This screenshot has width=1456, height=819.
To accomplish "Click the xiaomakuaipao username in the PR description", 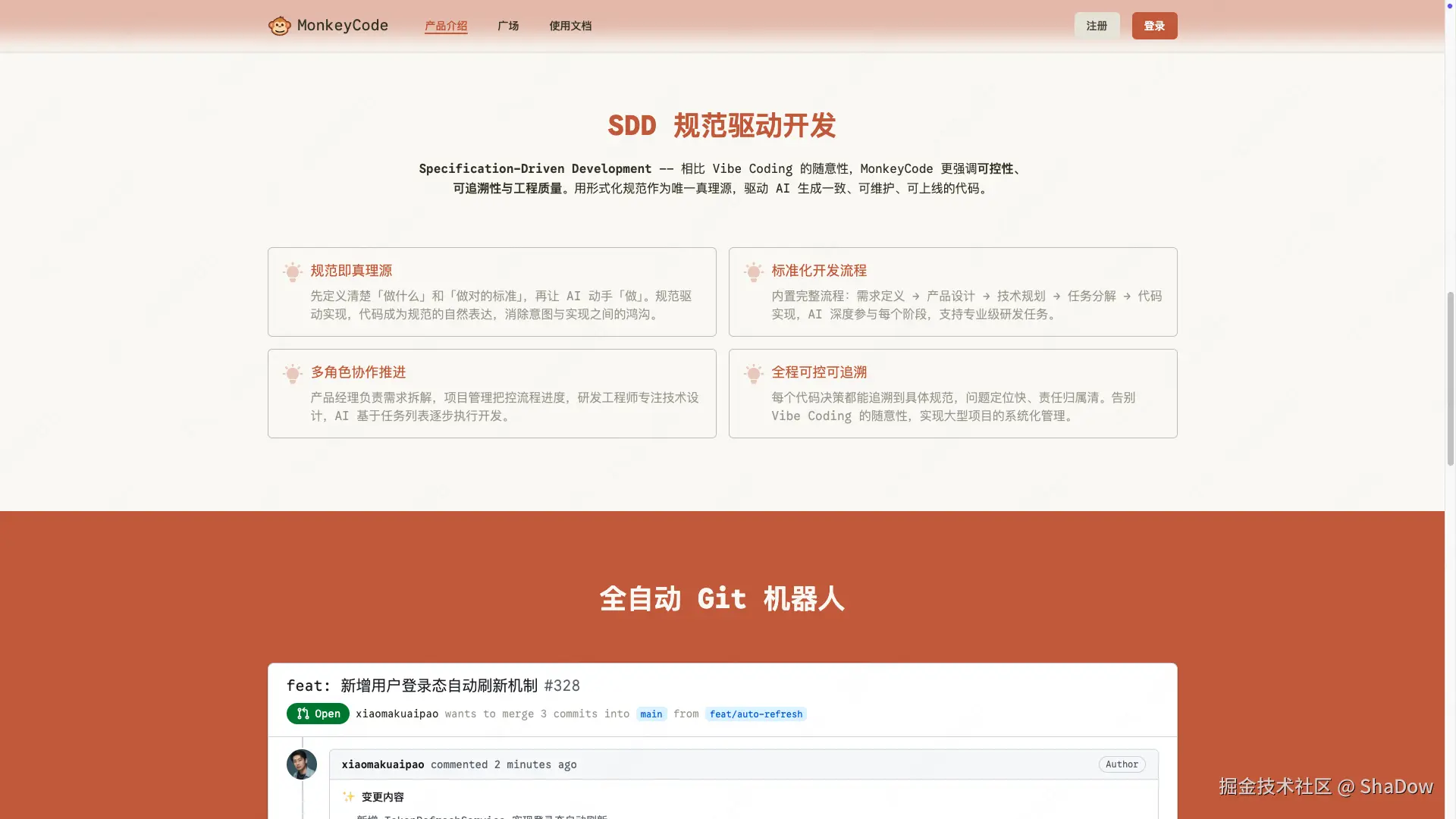I will (397, 714).
